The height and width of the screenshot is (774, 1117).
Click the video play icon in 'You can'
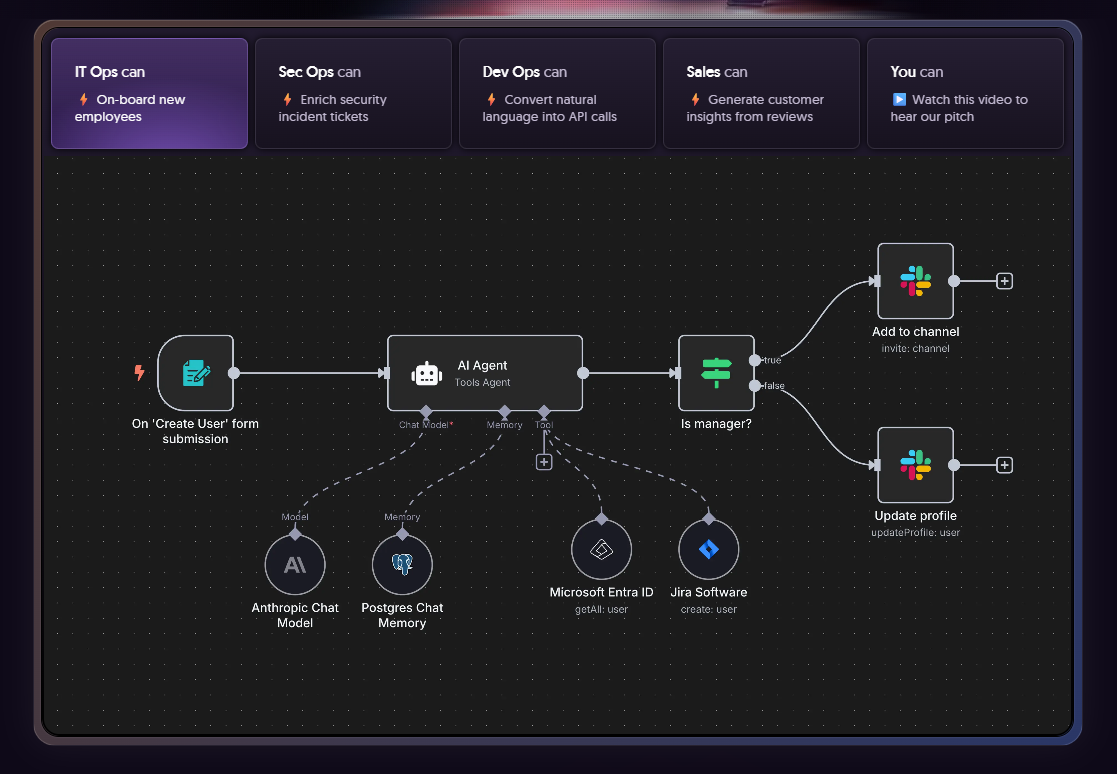point(900,100)
